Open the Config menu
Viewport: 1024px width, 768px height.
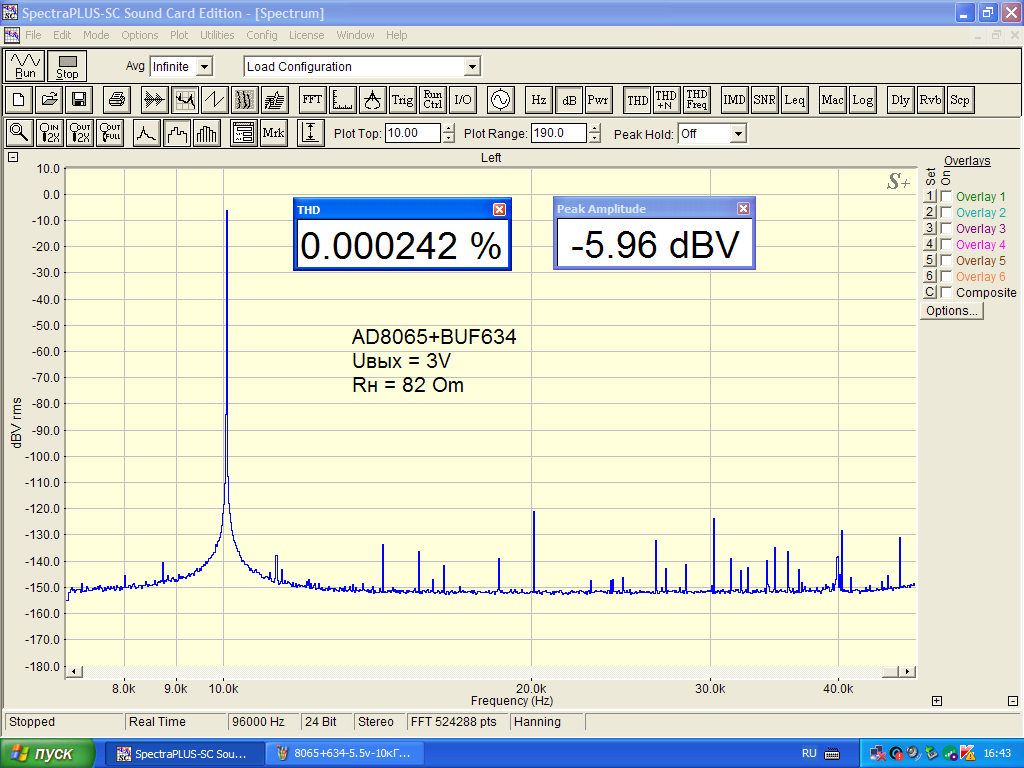point(262,35)
